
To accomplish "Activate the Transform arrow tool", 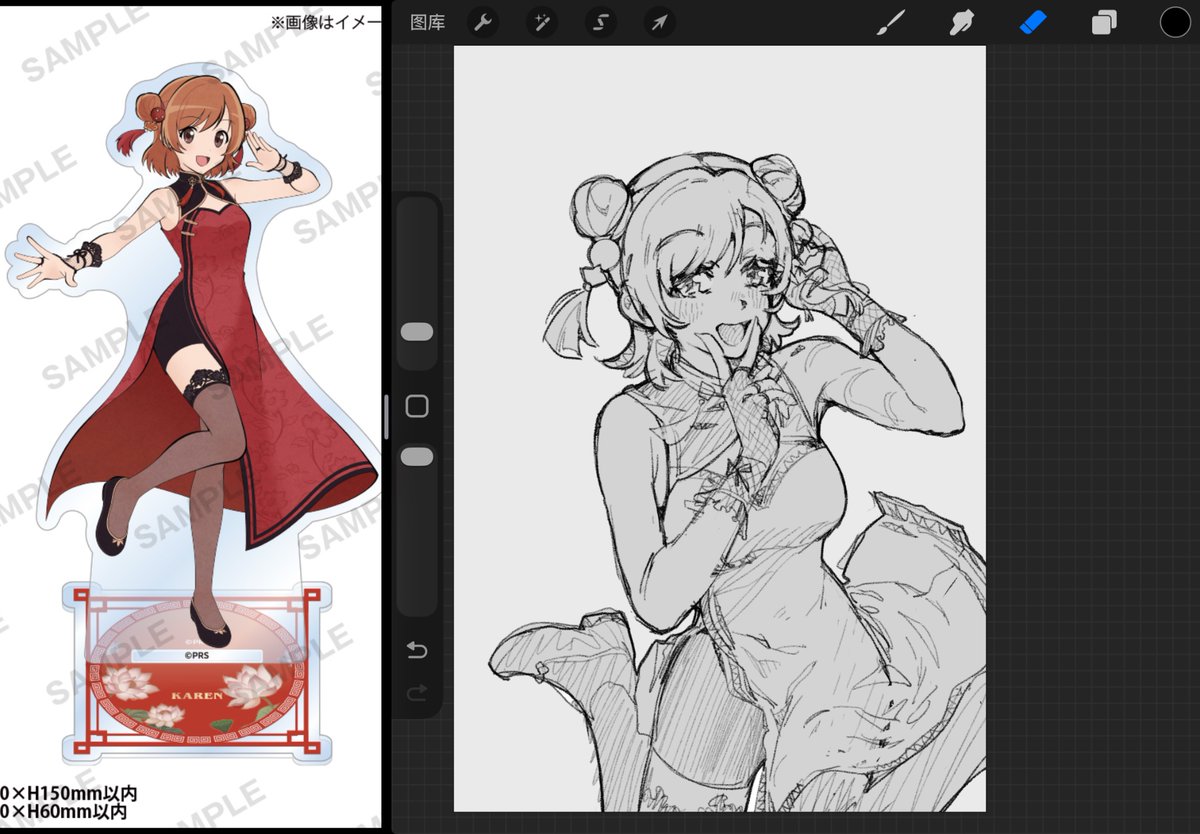I will click(658, 23).
